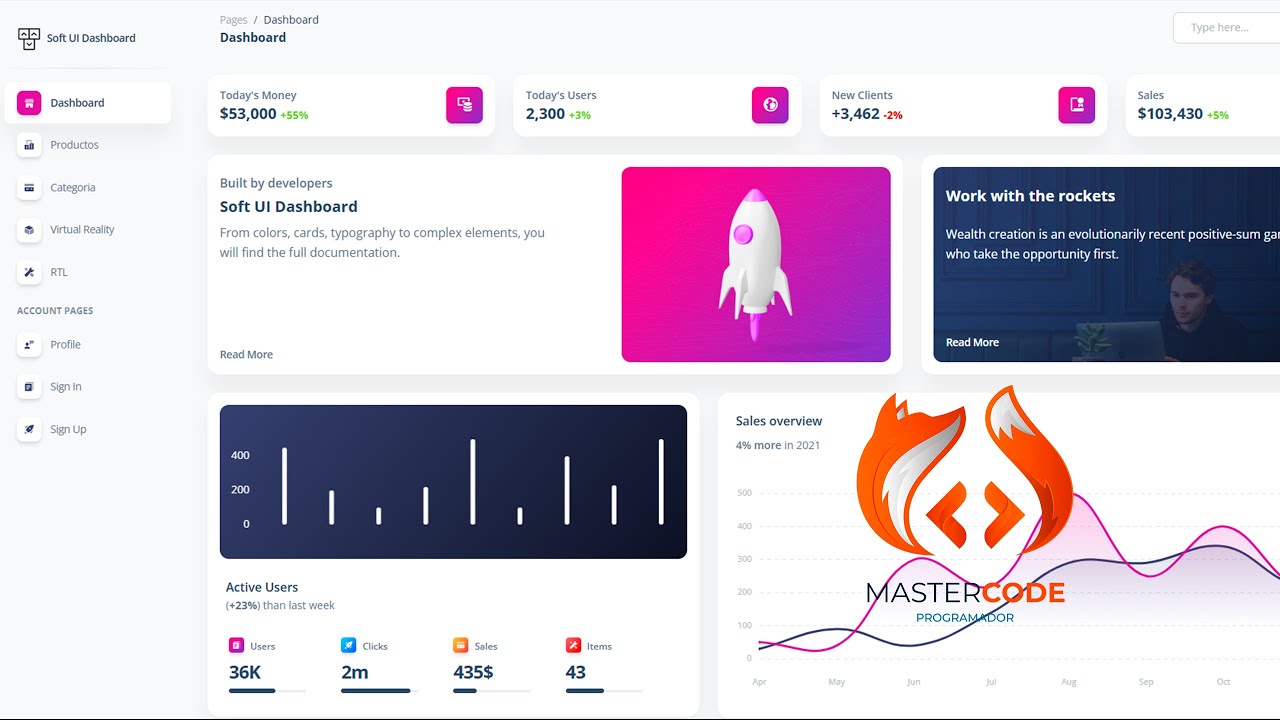The height and width of the screenshot is (720, 1280).
Task: Click the $53,000 Today's Money value
Action: [248, 114]
